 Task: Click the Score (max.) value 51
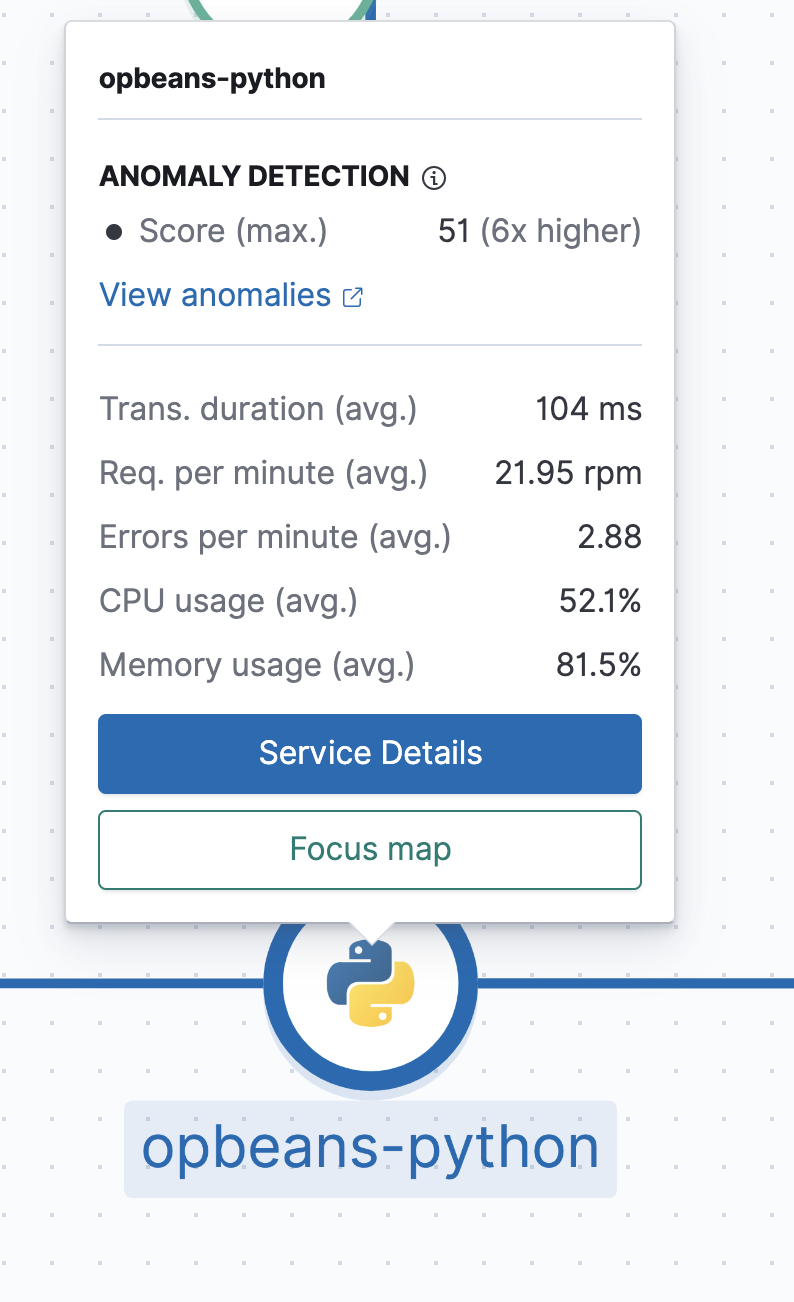pos(539,230)
